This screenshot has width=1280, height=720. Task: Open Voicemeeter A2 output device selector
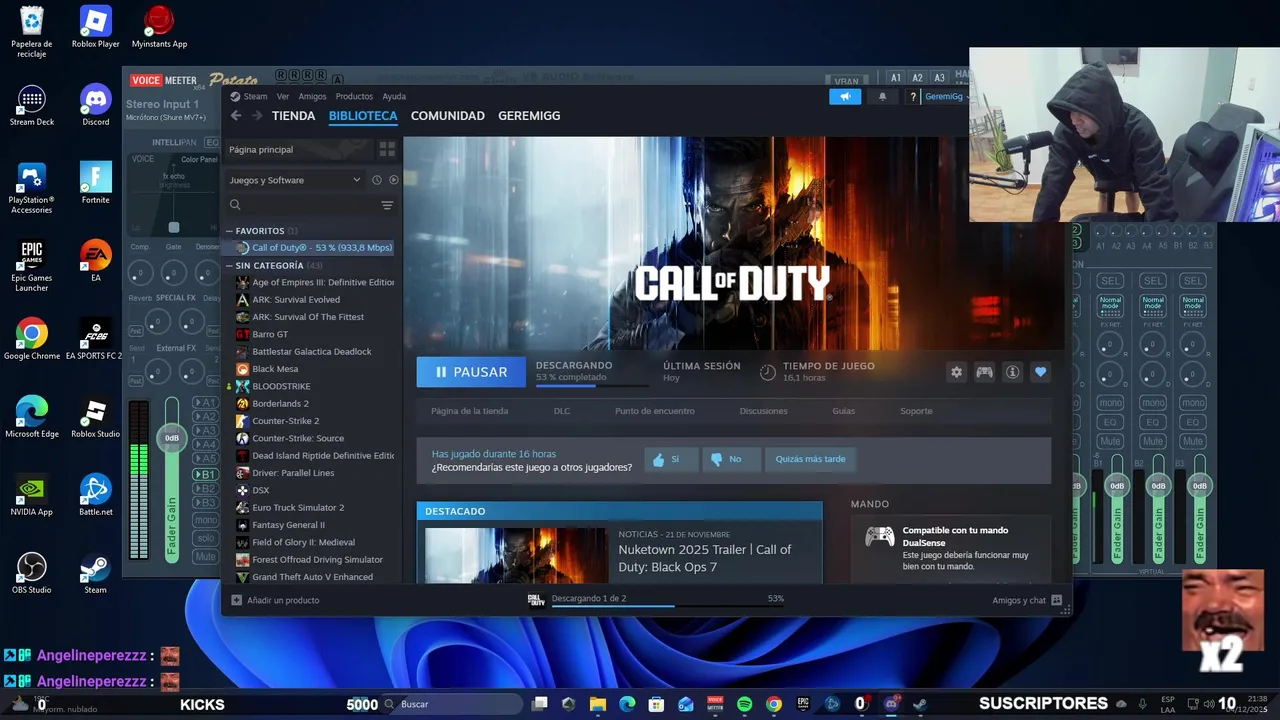point(917,78)
